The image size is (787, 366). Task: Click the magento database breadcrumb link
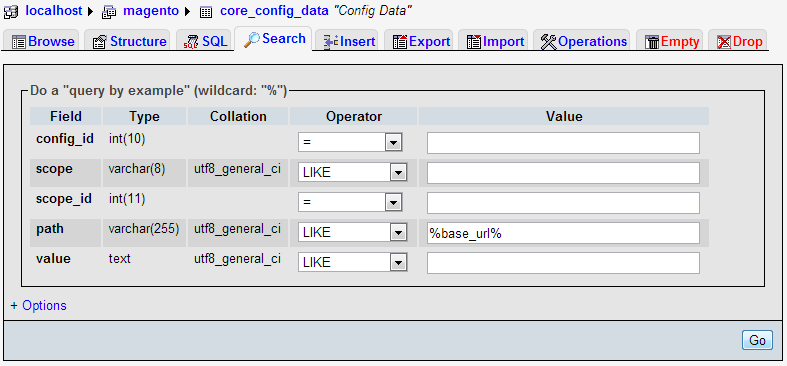(x=152, y=11)
